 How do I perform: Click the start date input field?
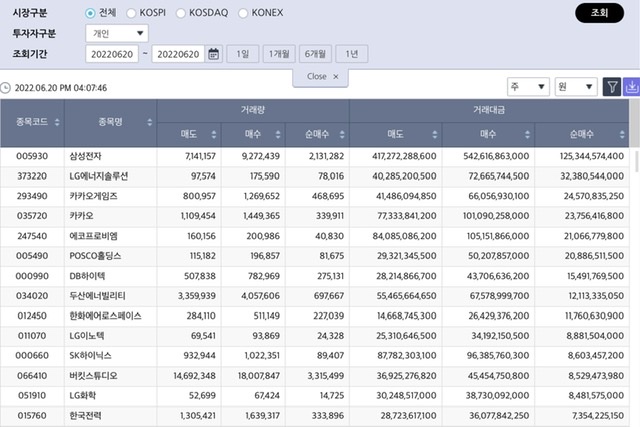(x=112, y=54)
